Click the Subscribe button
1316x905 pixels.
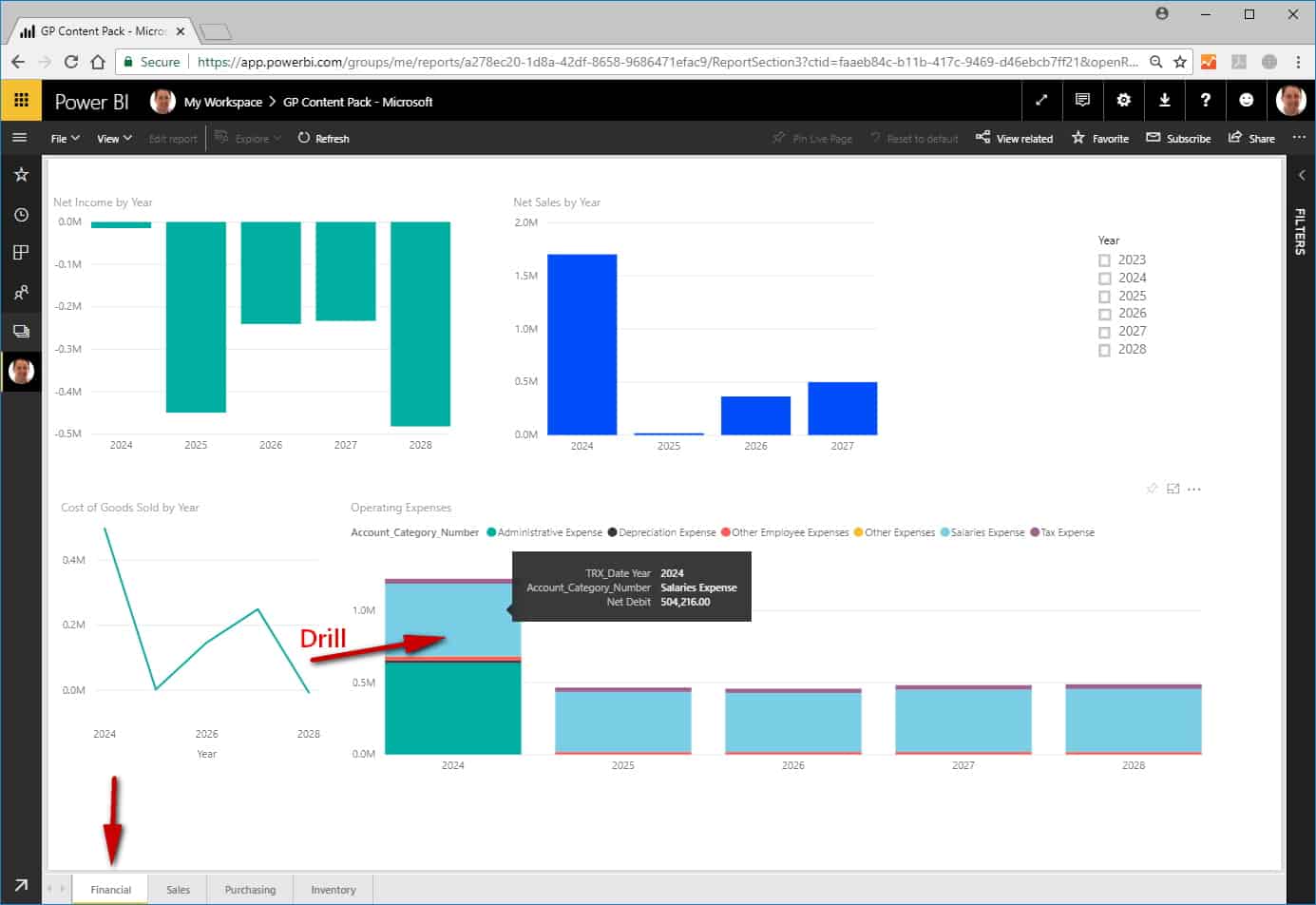point(1178,139)
